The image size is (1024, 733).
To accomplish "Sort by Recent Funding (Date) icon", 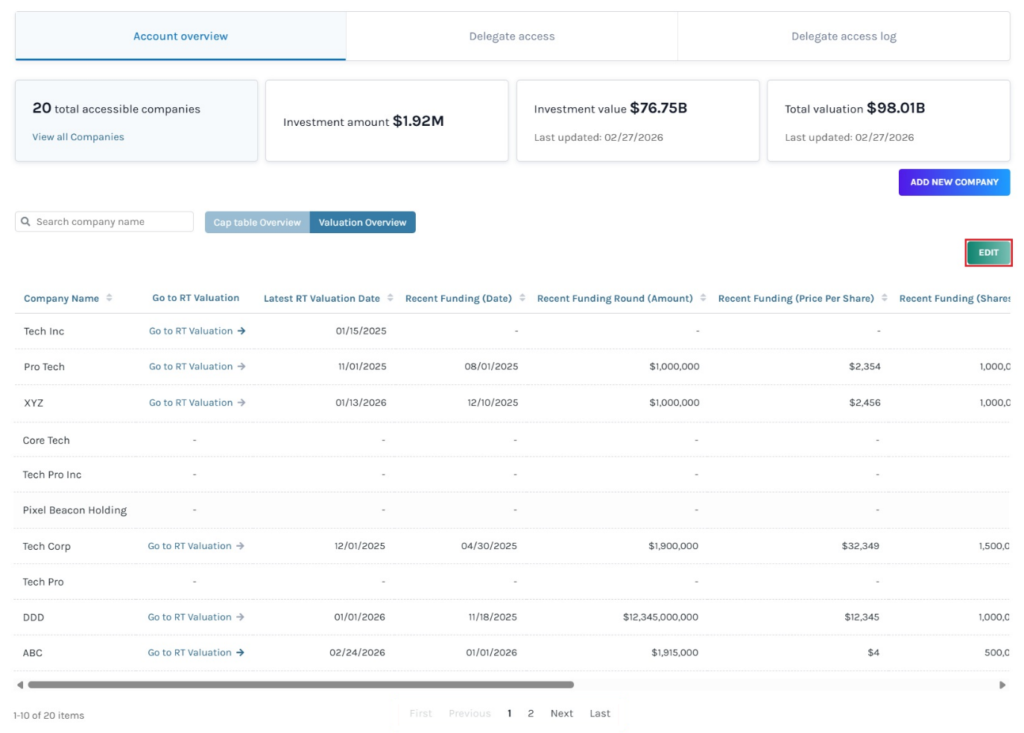I will pos(522,298).
